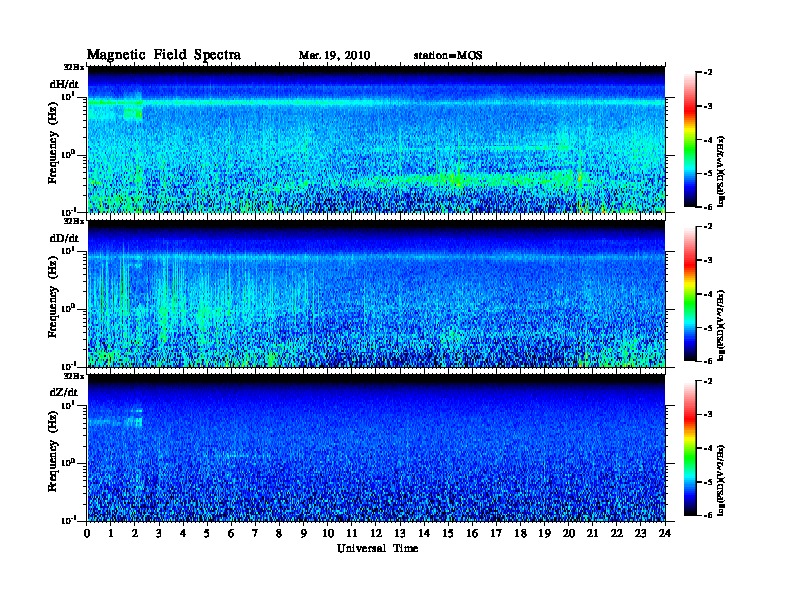Click the "24" hour tick label
This screenshot has width=792, height=612.
(665, 534)
